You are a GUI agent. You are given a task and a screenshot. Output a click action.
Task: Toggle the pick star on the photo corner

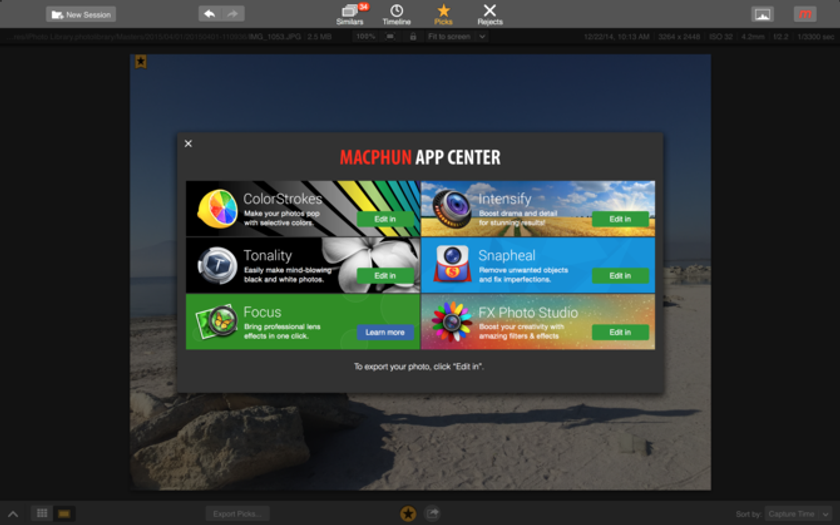[x=140, y=62]
